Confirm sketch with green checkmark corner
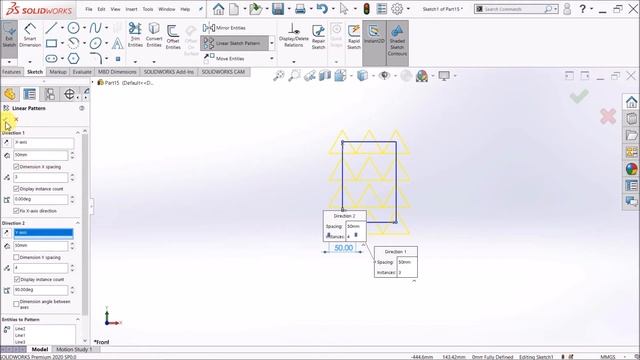This screenshot has width=640, height=360. 579,96
